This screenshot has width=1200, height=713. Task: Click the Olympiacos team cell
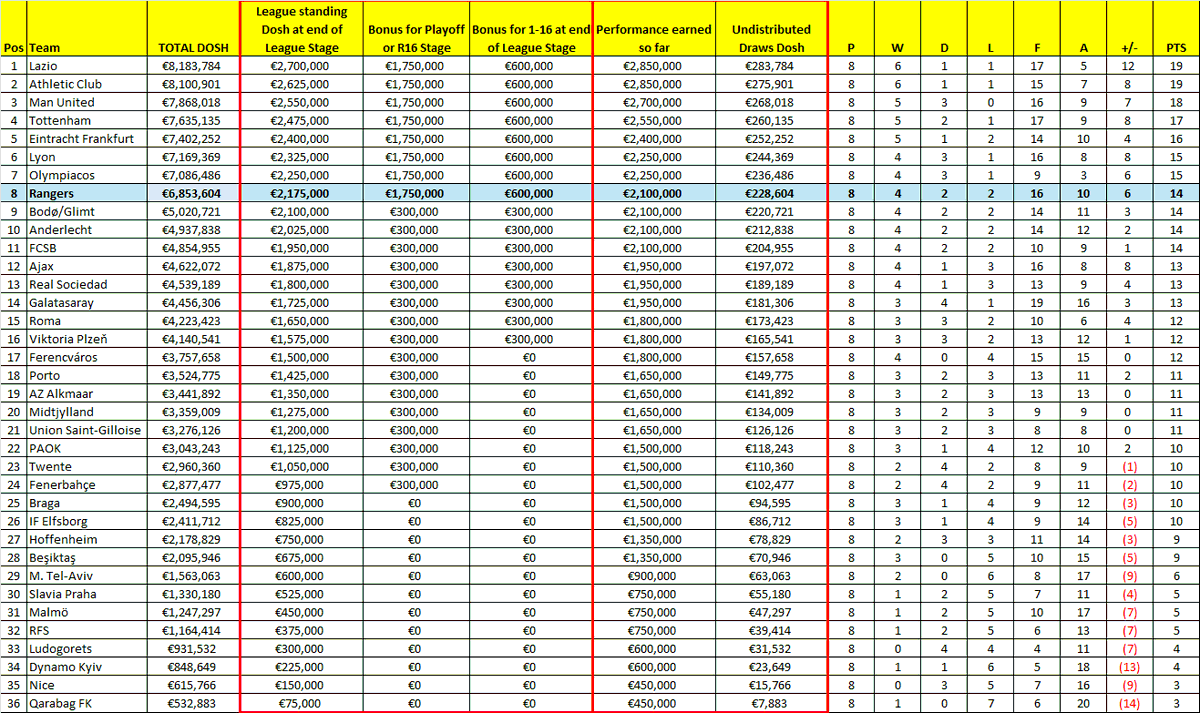point(87,175)
